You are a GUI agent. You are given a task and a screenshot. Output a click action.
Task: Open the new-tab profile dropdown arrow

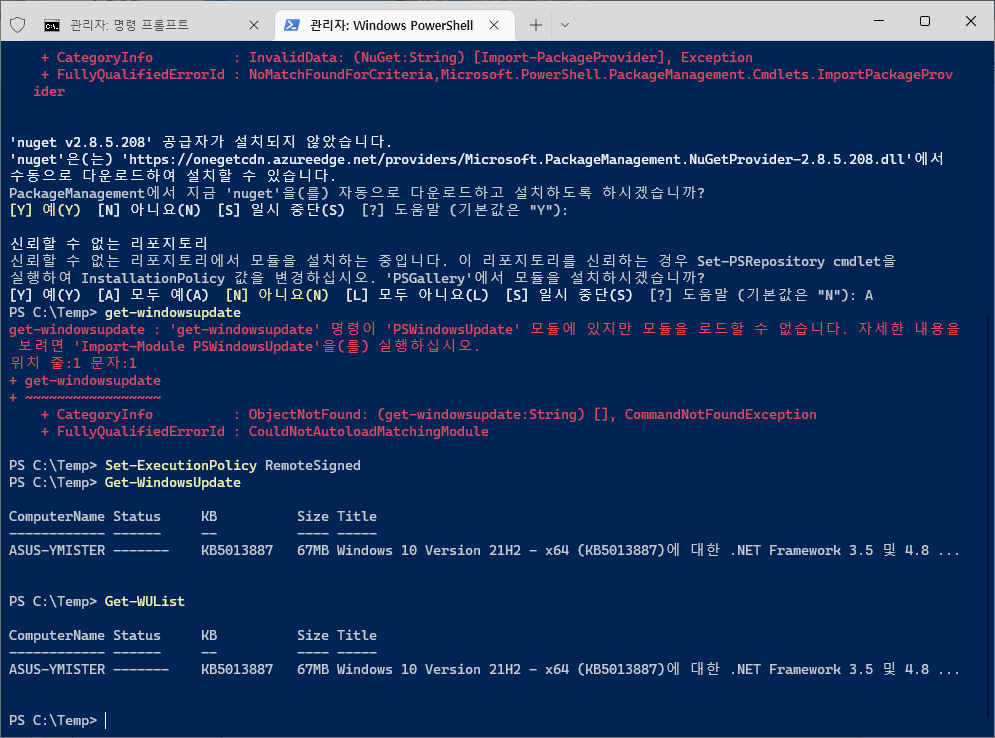(565, 25)
